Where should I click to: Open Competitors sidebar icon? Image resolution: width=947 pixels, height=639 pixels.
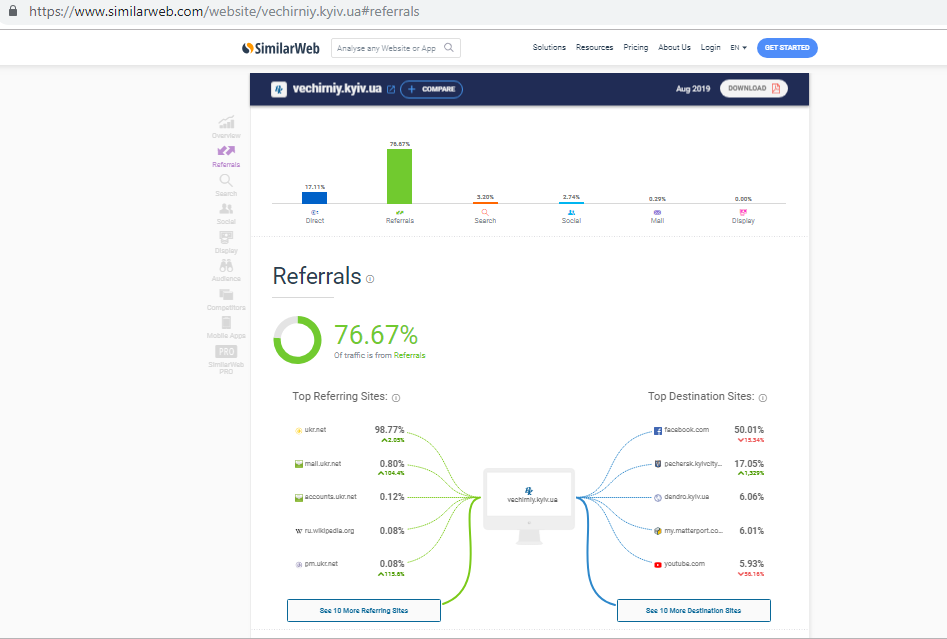pos(226,296)
